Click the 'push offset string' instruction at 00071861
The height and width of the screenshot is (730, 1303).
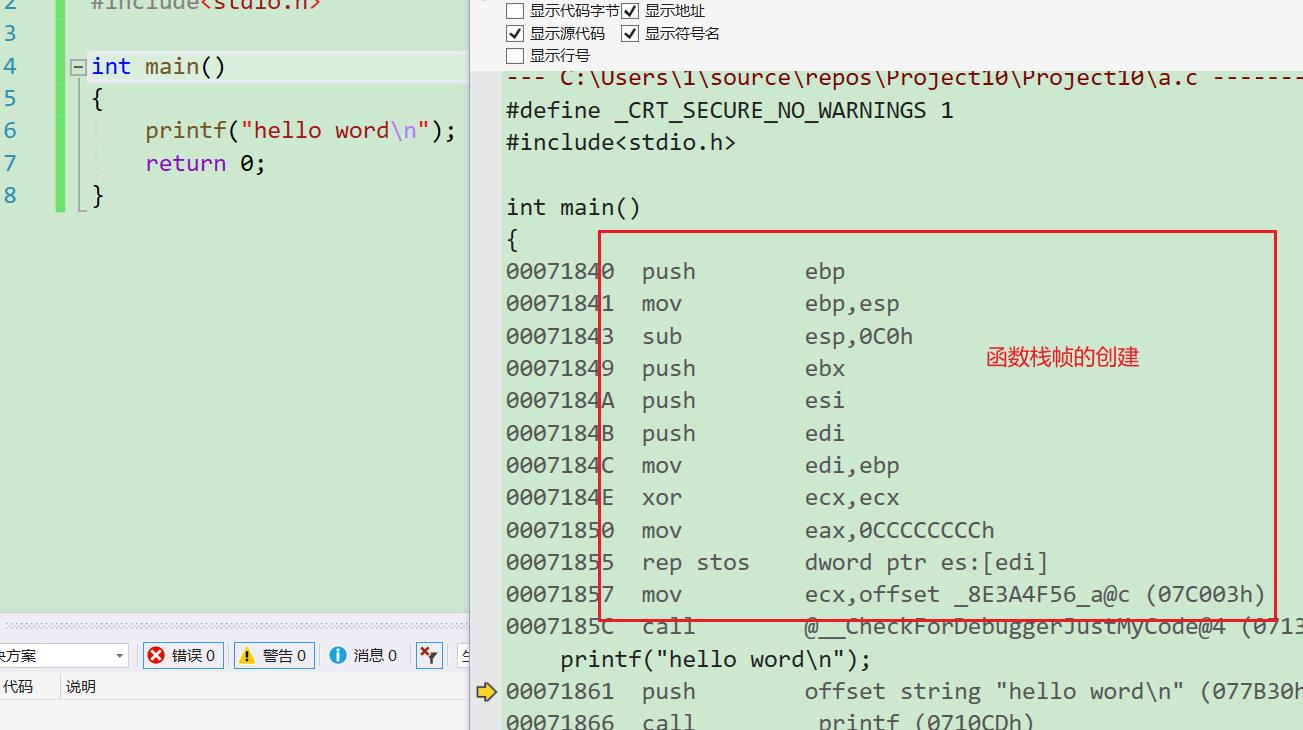pyautogui.click(x=904, y=692)
